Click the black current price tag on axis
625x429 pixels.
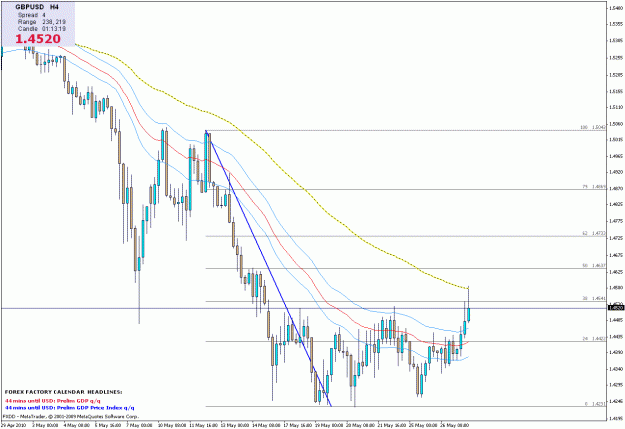pyautogui.click(x=616, y=308)
